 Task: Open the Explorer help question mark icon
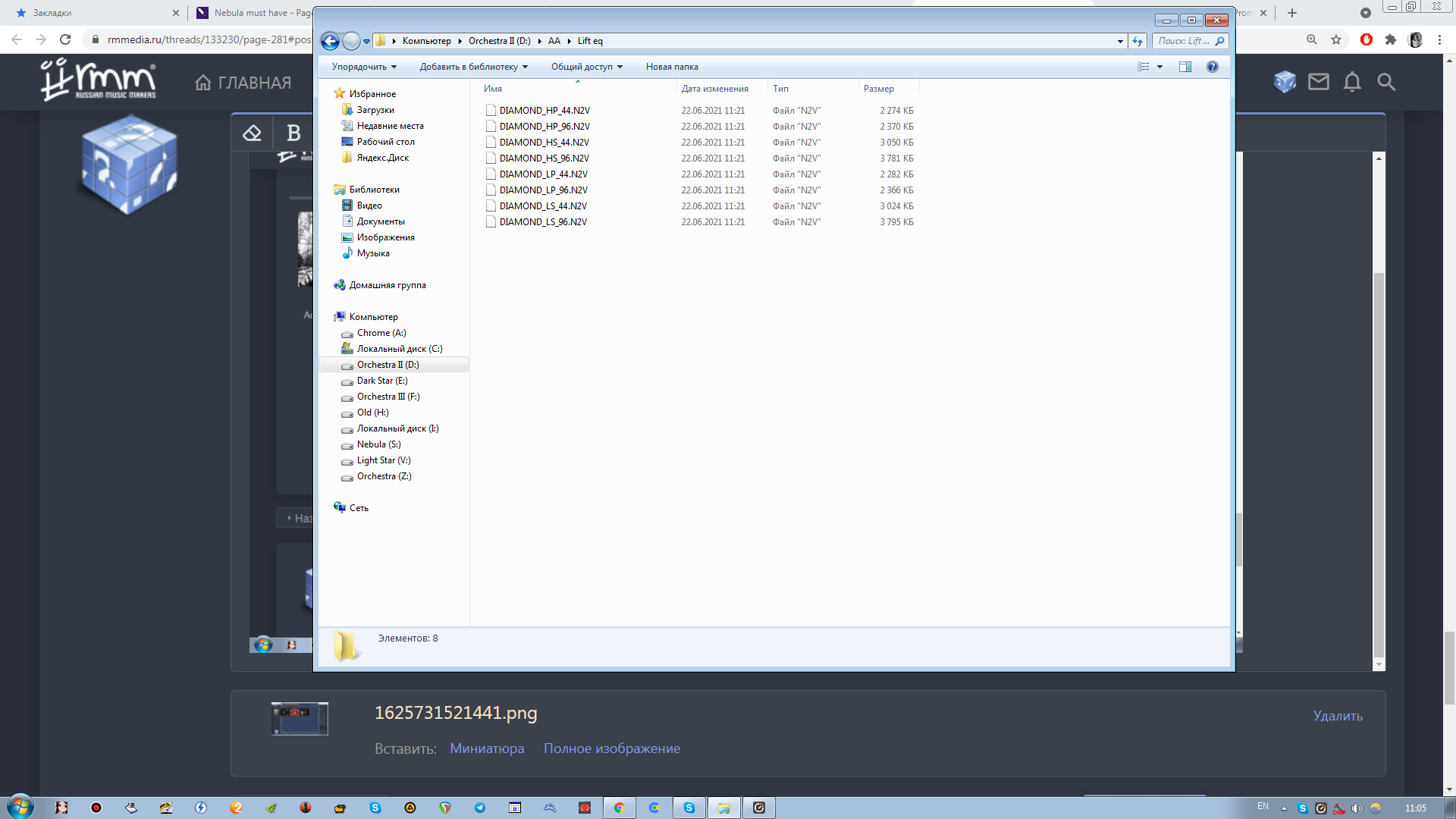1212,67
